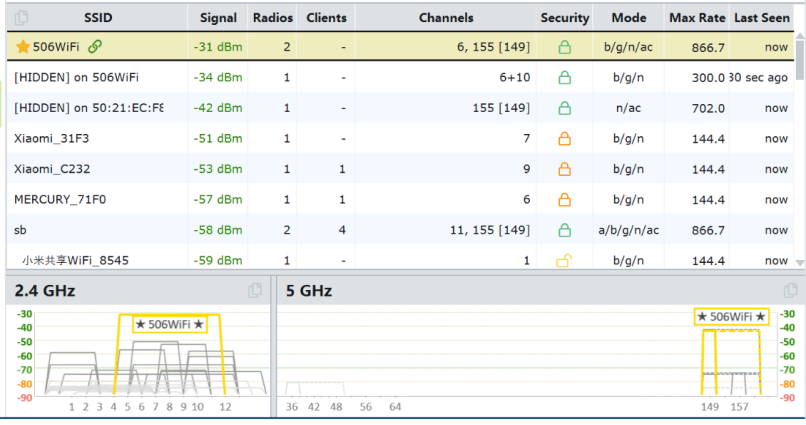The height and width of the screenshot is (425, 806).
Task: Click the 5 GHz panel title
Action: (x=309, y=290)
